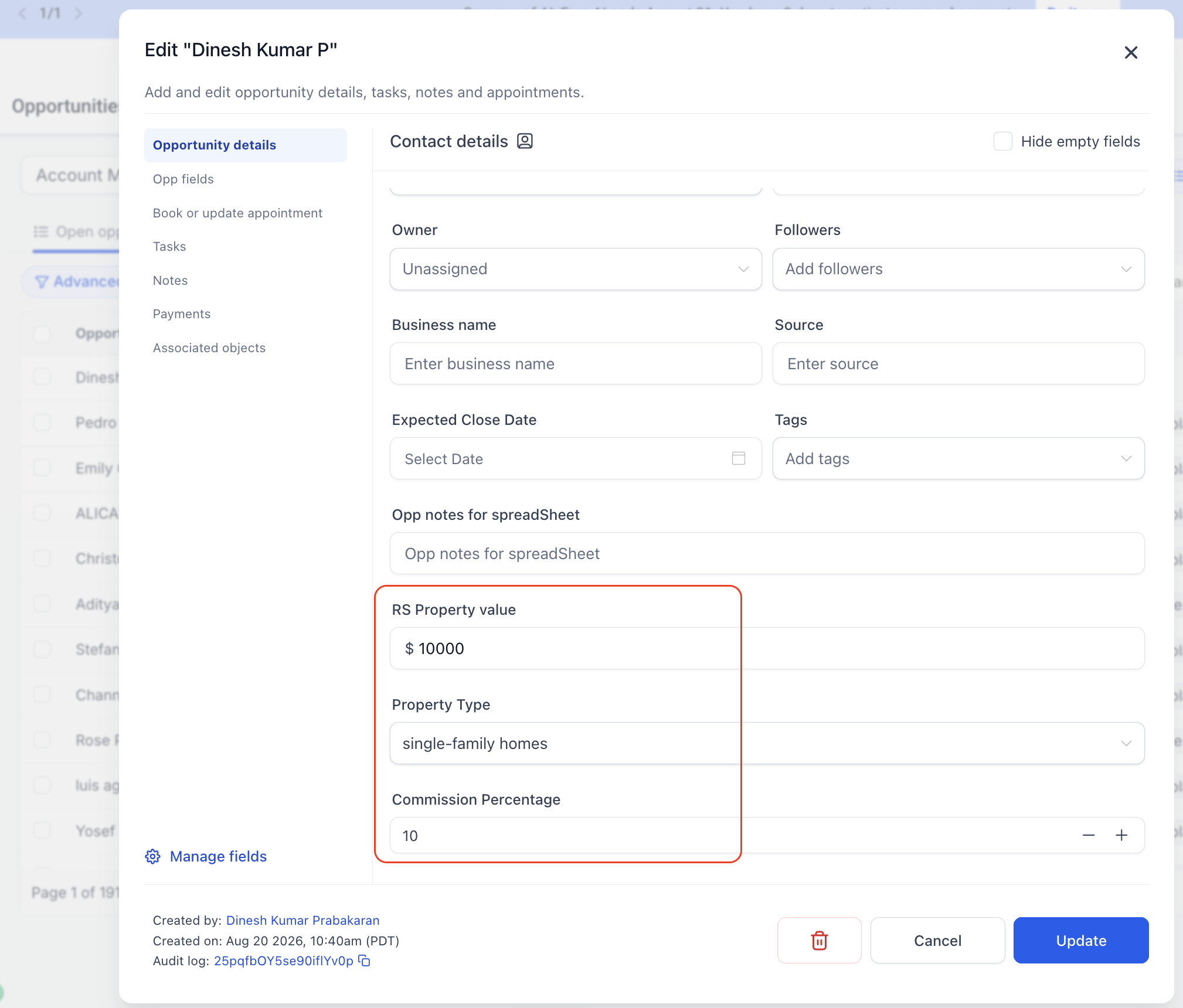The height and width of the screenshot is (1008, 1183).
Task: Copy the audit log ID
Action: (365, 961)
